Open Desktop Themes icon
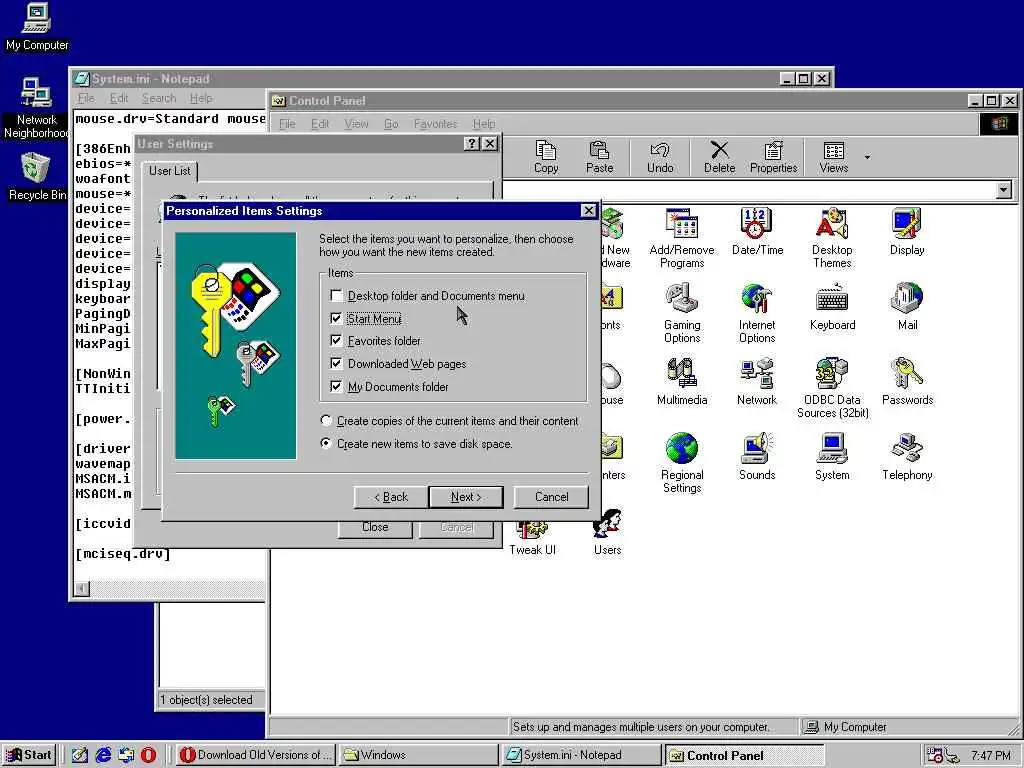The image size is (1024, 768). [x=832, y=238]
